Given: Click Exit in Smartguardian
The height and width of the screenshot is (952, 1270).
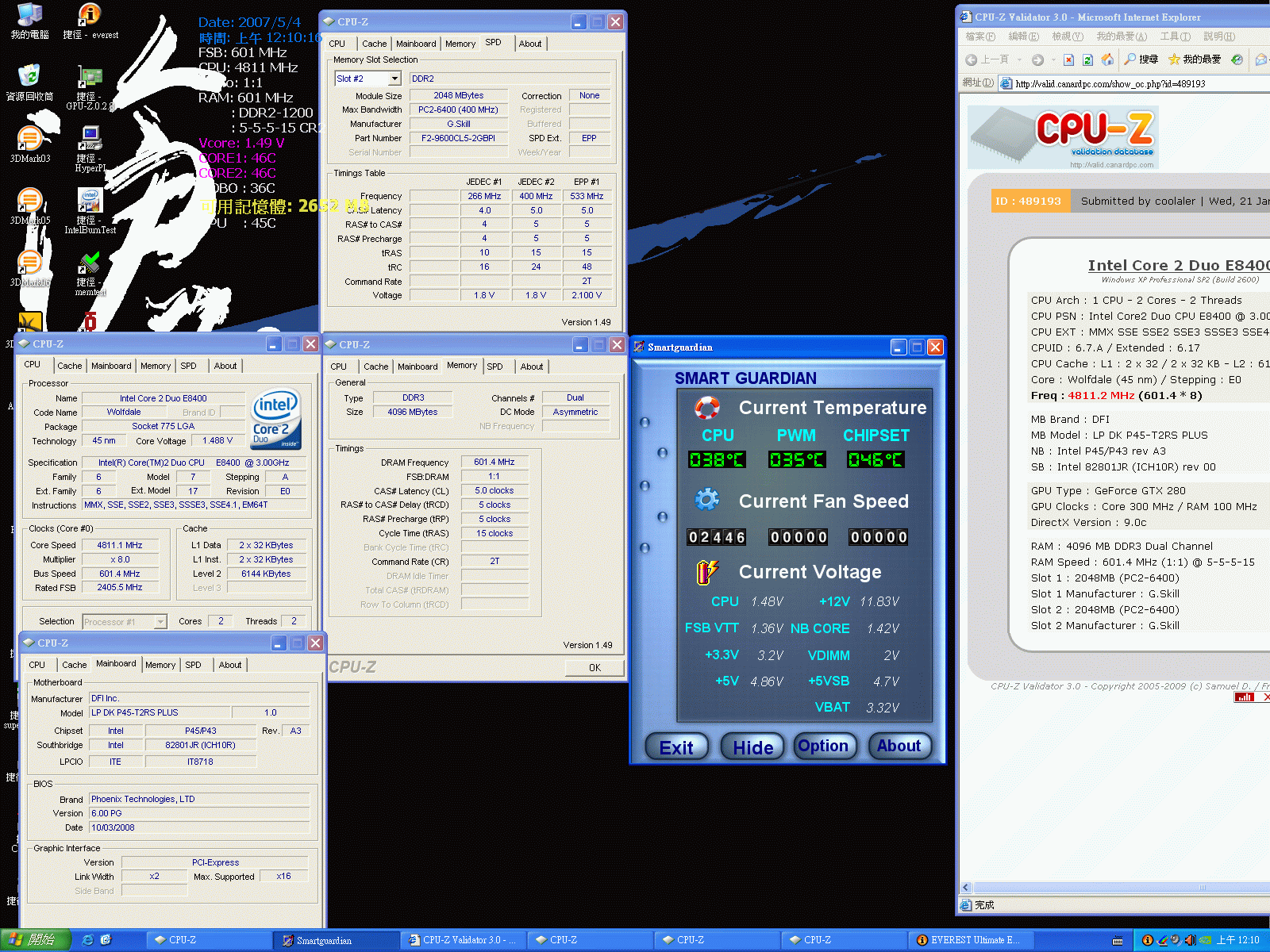Looking at the screenshot, I should pyautogui.click(x=676, y=747).
